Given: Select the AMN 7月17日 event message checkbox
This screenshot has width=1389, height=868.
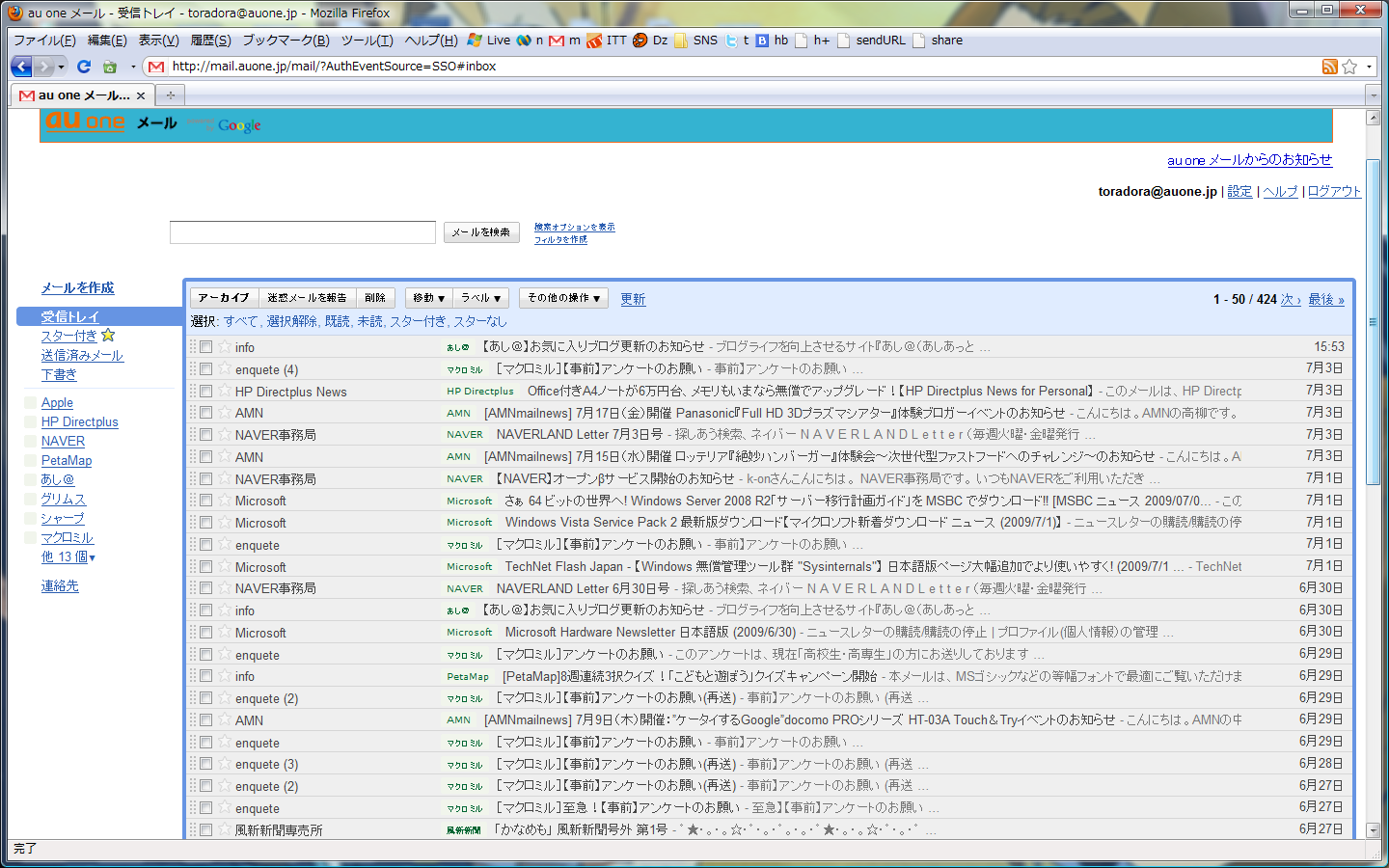Looking at the screenshot, I should tap(205, 413).
